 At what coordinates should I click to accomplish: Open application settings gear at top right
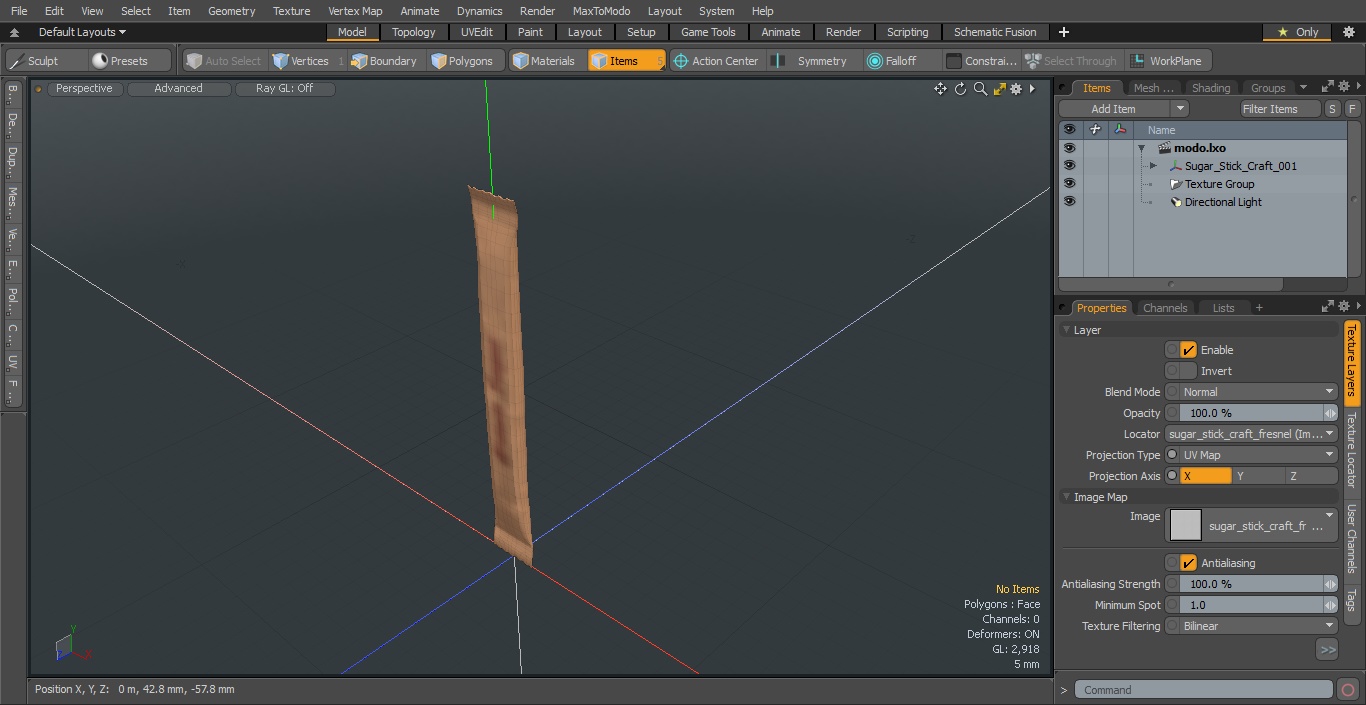(1348, 32)
